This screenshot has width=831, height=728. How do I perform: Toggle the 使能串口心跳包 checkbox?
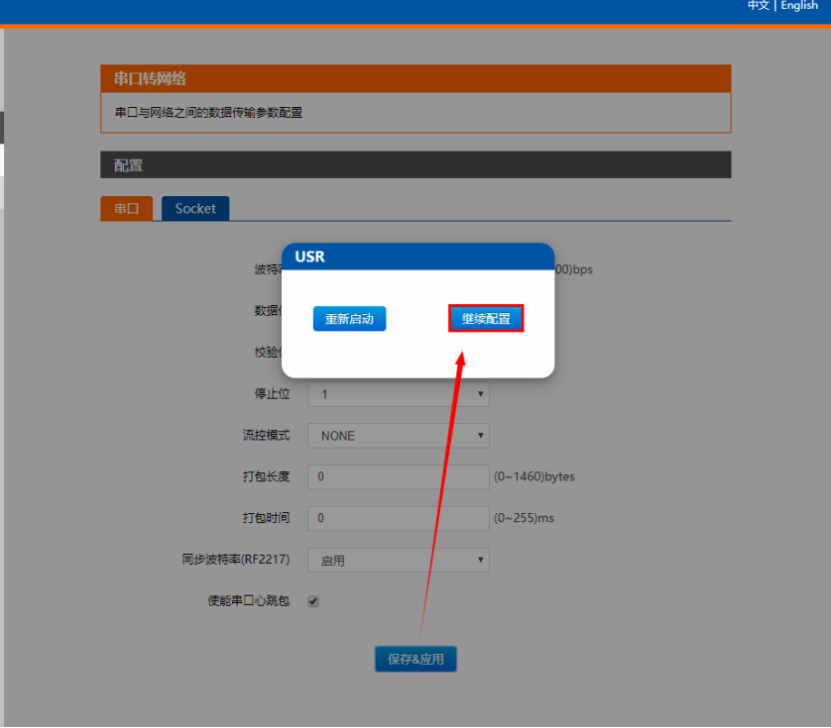[313, 602]
